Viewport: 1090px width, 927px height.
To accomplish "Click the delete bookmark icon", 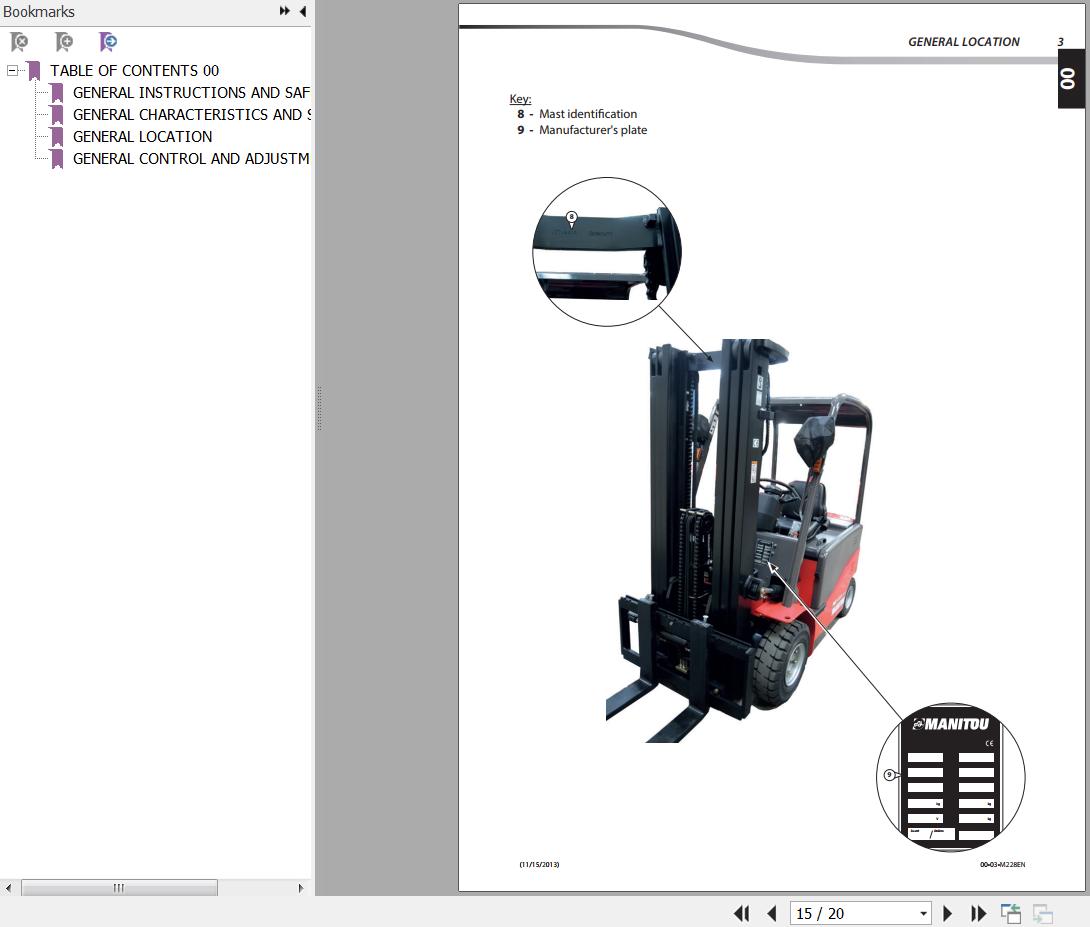I will click(19, 42).
